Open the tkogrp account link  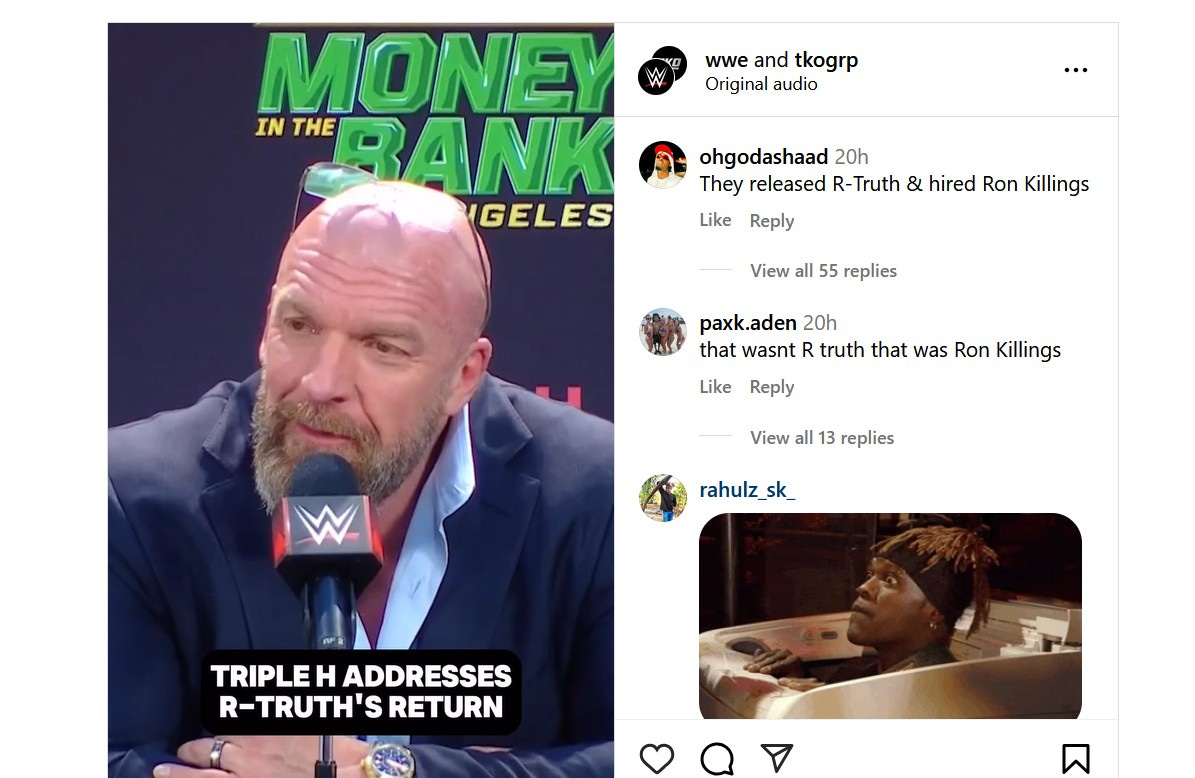[x=826, y=60]
